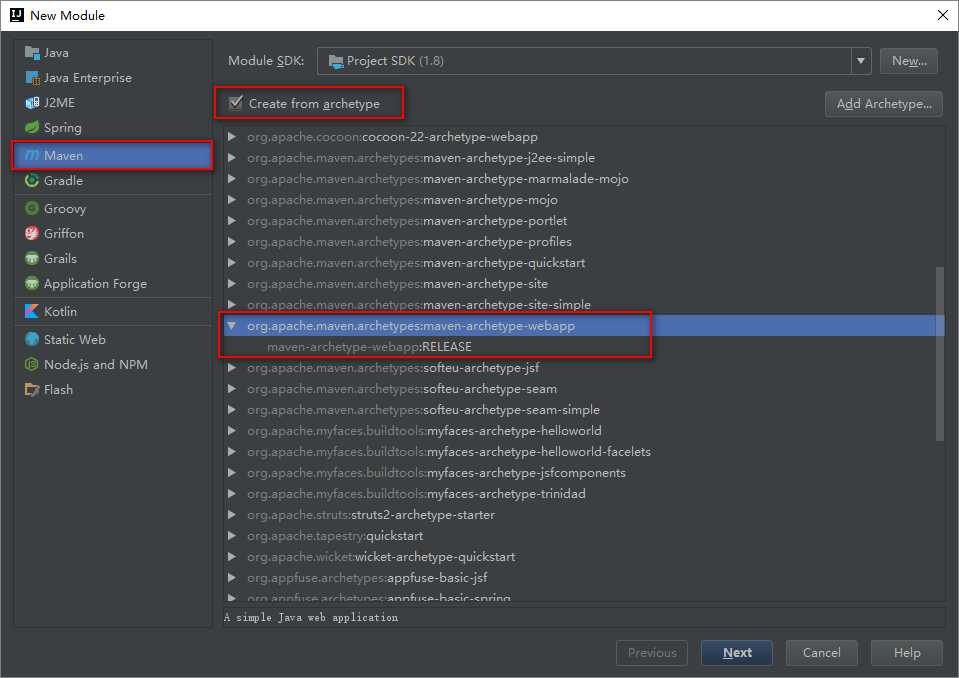The width and height of the screenshot is (959, 678).
Task: Click the Next button
Action: pyautogui.click(x=736, y=652)
